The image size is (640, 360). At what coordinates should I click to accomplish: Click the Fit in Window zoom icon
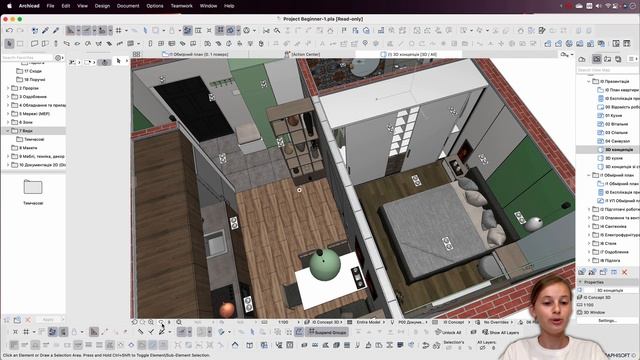(x=179, y=322)
